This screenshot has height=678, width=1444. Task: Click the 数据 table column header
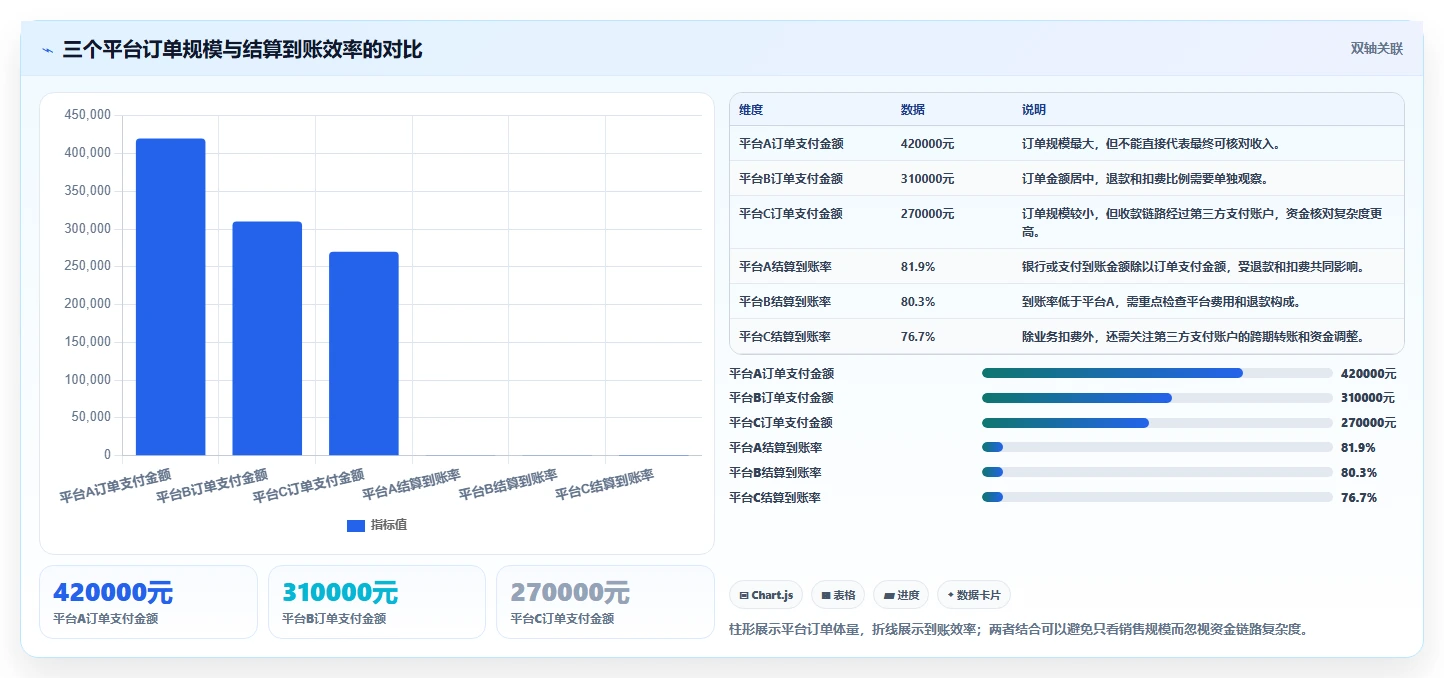coord(913,110)
